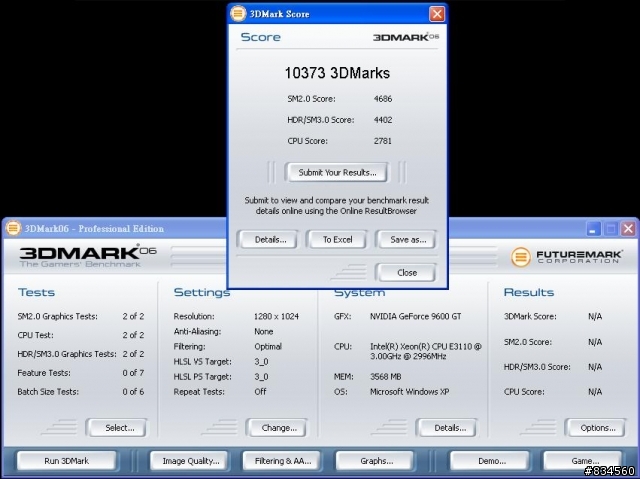Open the Image Quality tool
This screenshot has height=479, width=640.
click(x=189, y=461)
